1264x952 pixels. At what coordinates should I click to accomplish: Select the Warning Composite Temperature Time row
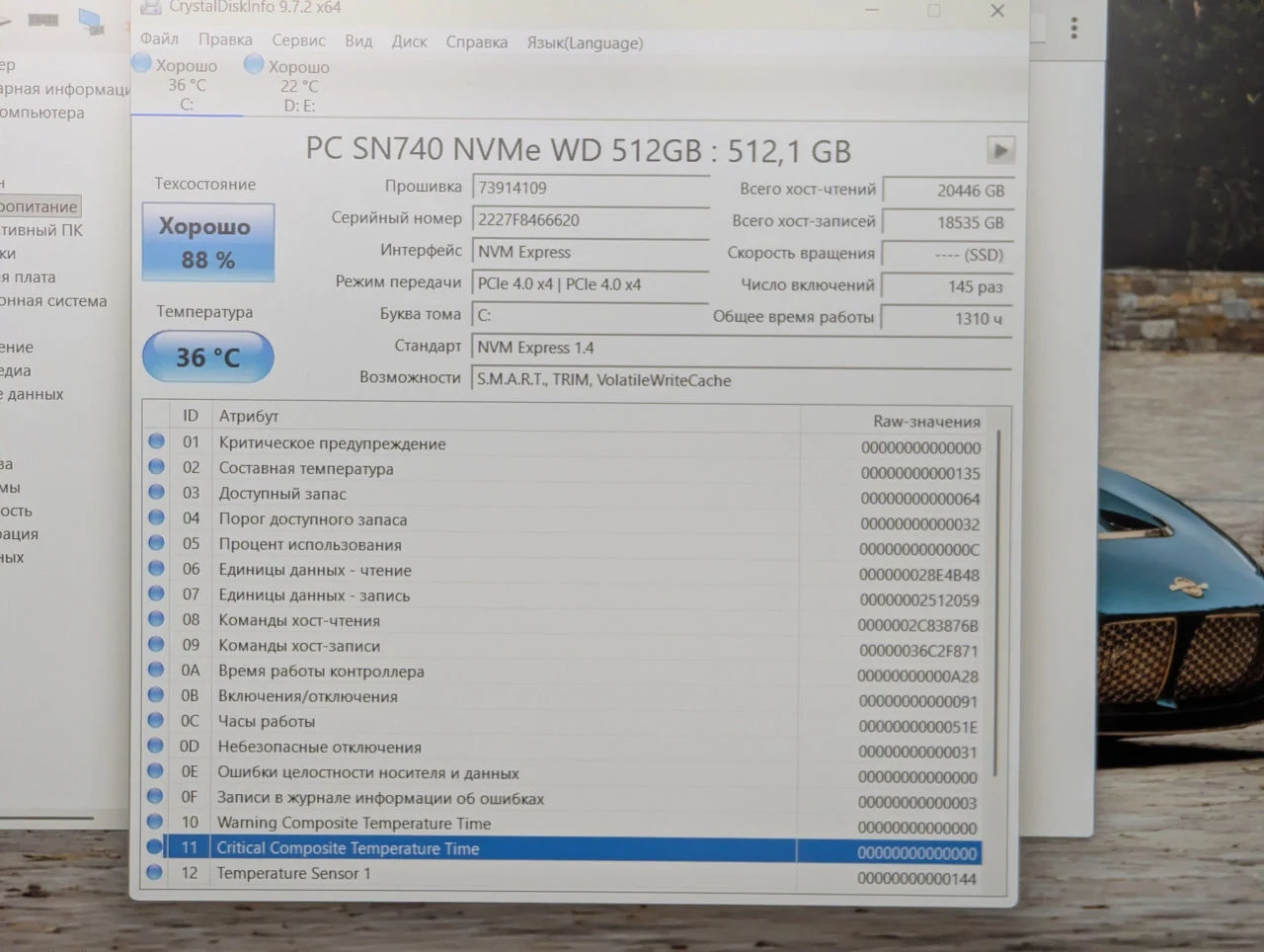click(x=563, y=824)
